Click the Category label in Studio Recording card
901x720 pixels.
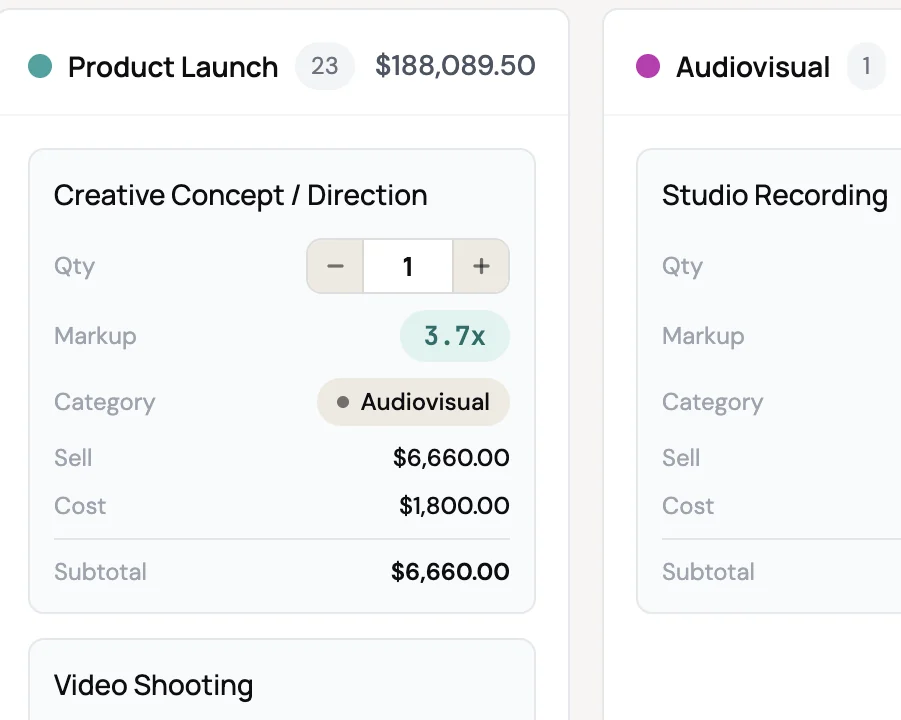(x=713, y=403)
